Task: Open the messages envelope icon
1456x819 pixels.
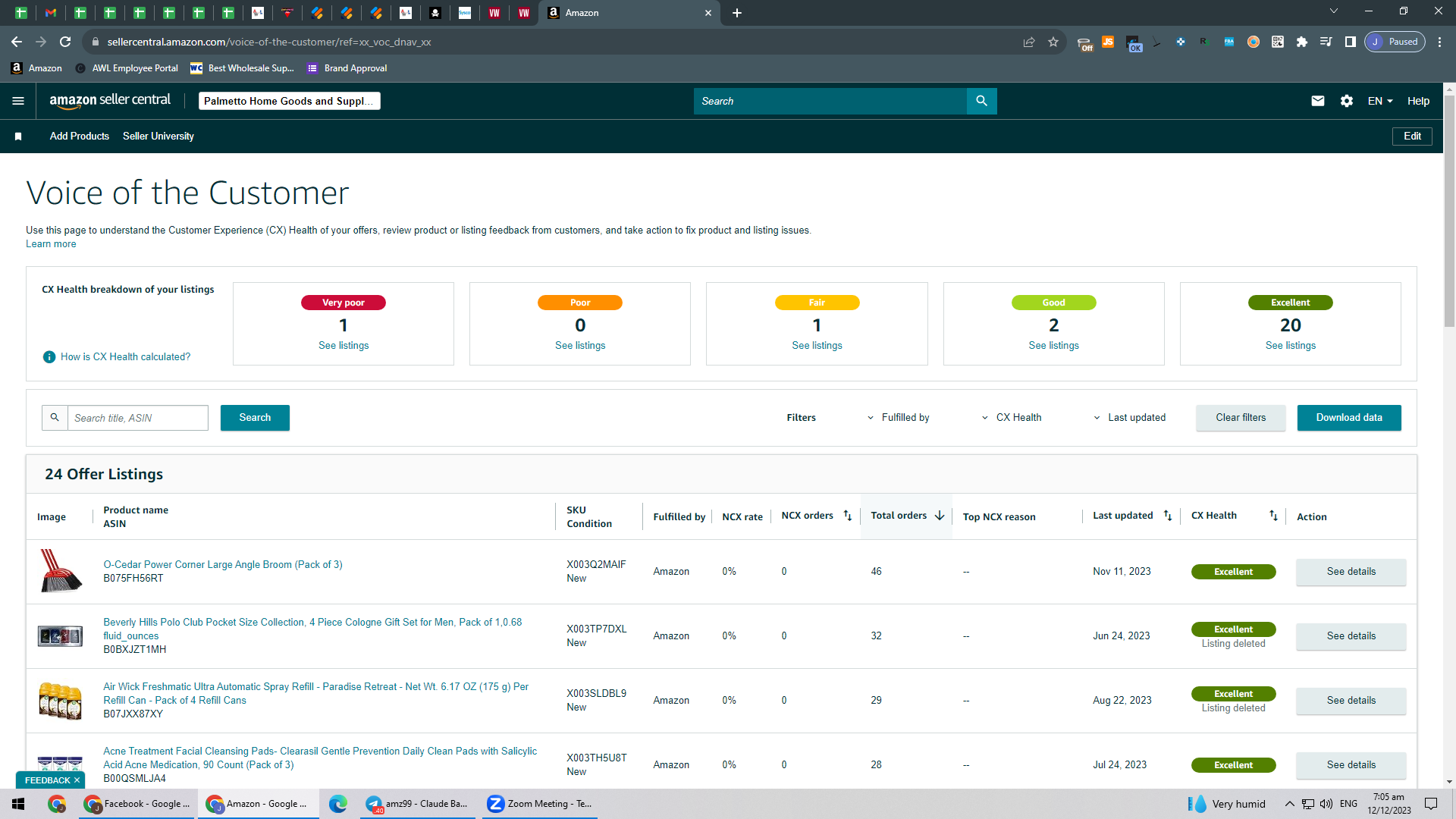Action: (1318, 101)
